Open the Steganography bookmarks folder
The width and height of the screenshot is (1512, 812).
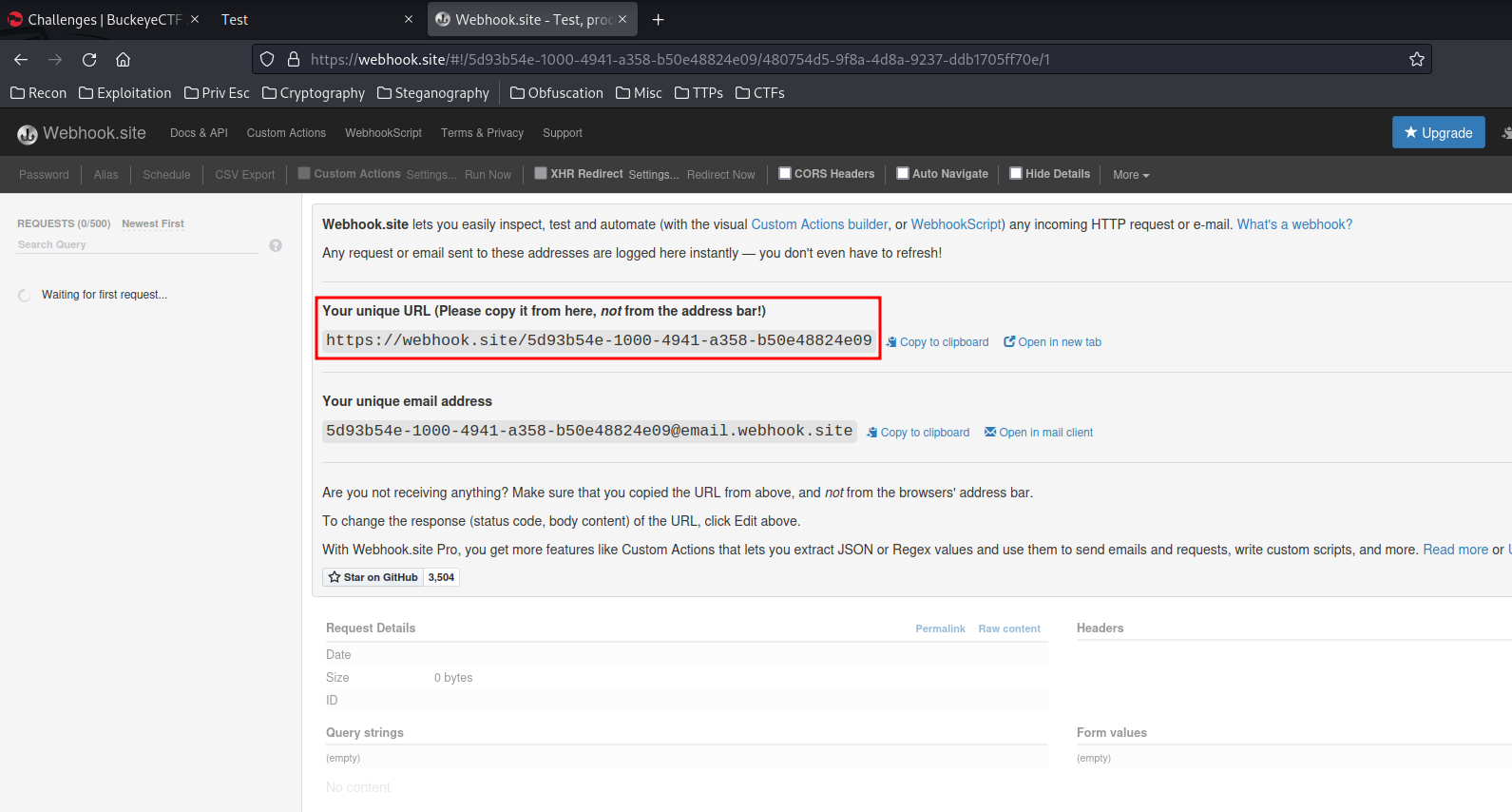click(433, 93)
